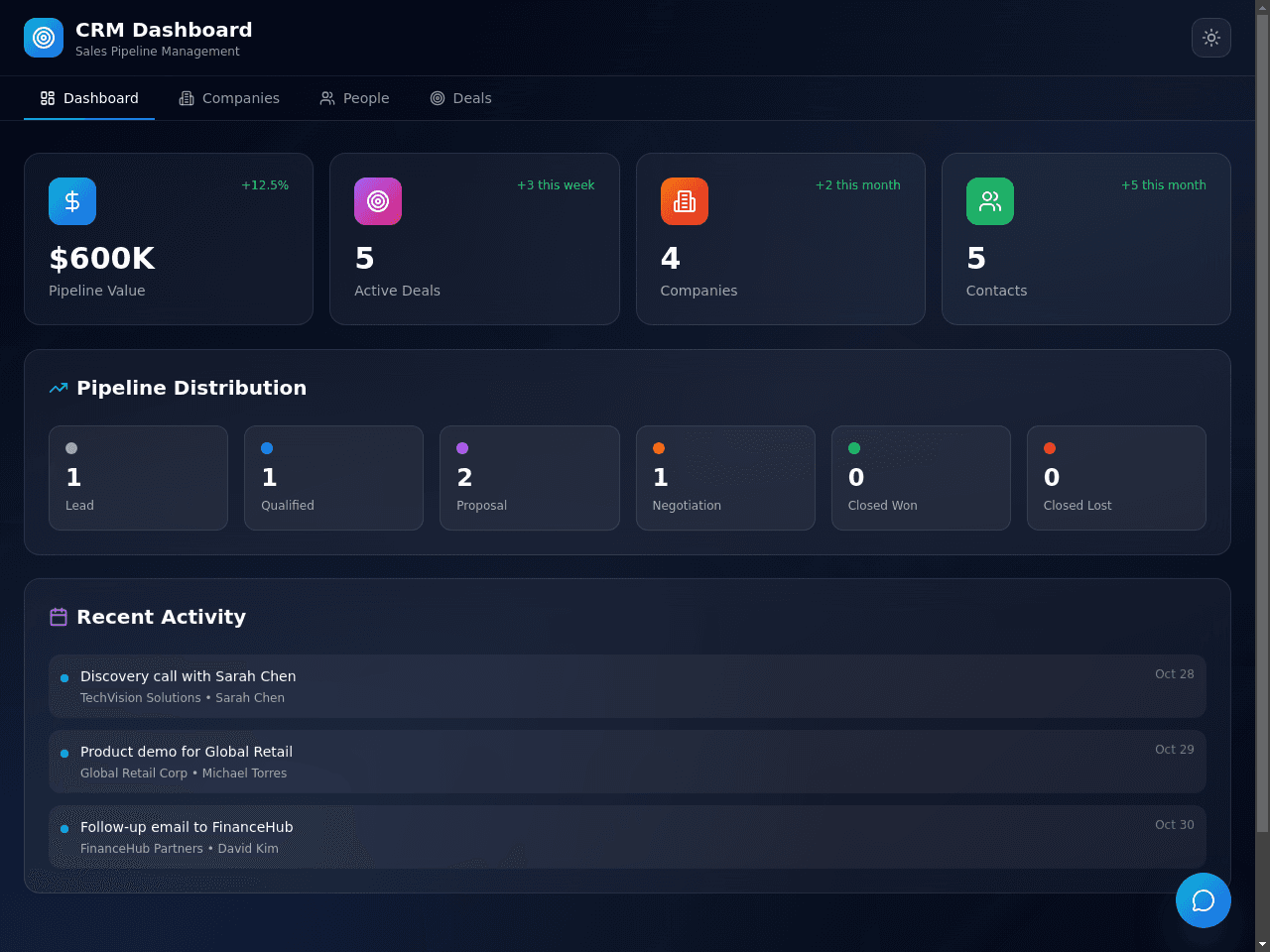
Task: Select the Negotiation stage card
Action: pyautogui.click(x=725, y=478)
